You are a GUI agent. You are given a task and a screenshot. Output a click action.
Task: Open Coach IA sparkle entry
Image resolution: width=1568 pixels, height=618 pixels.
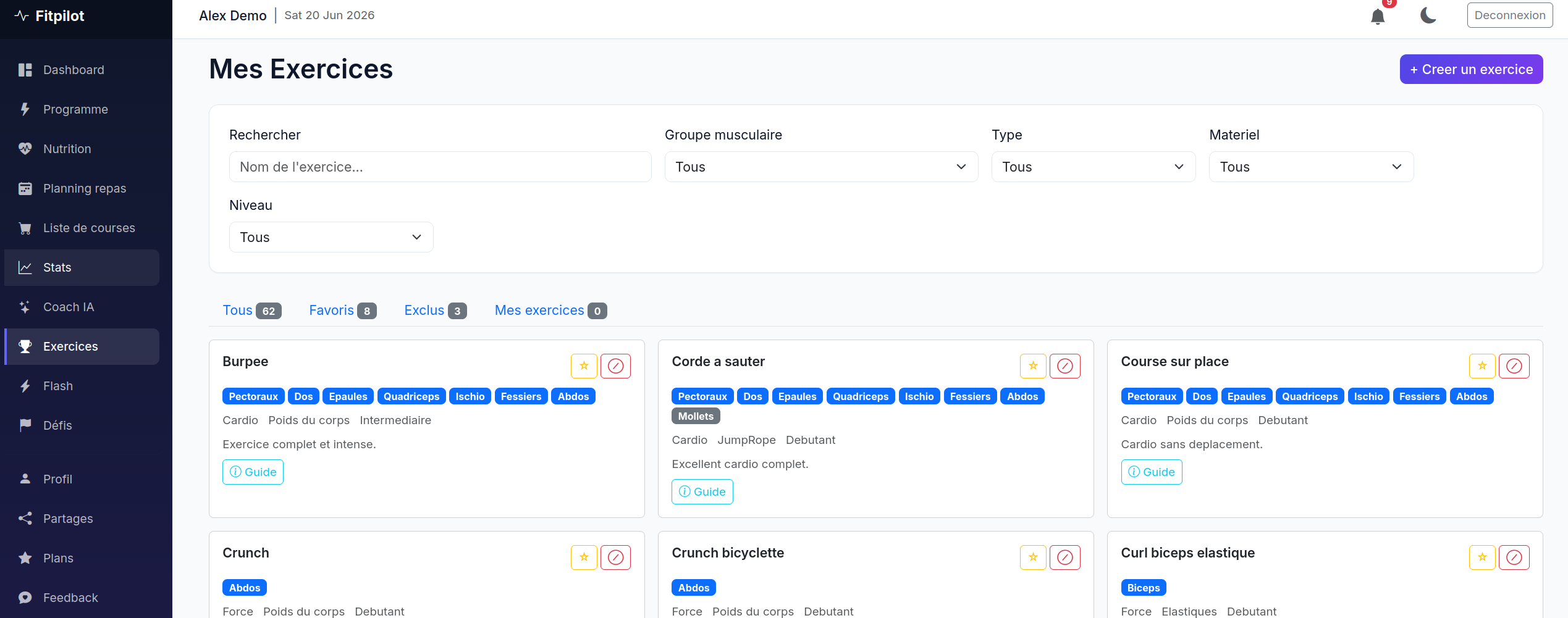coord(82,307)
